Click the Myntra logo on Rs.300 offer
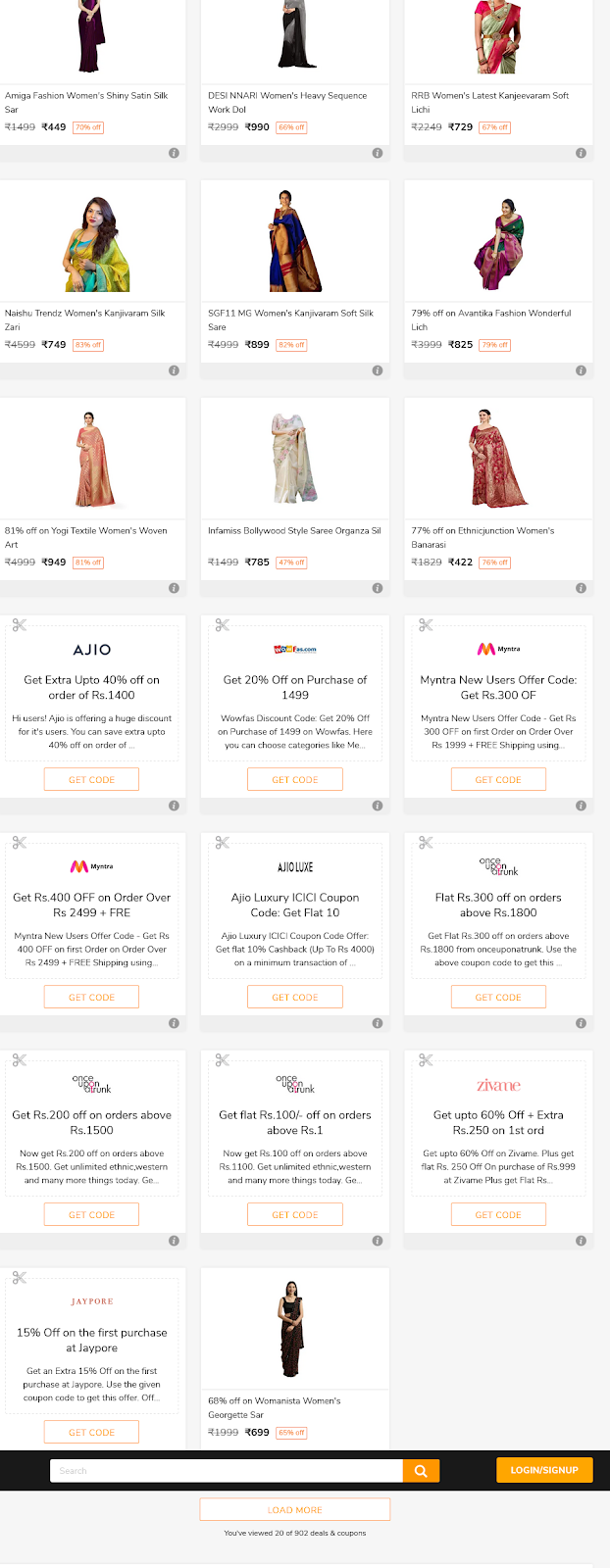The image size is (610, 1568). pos(498,649)
